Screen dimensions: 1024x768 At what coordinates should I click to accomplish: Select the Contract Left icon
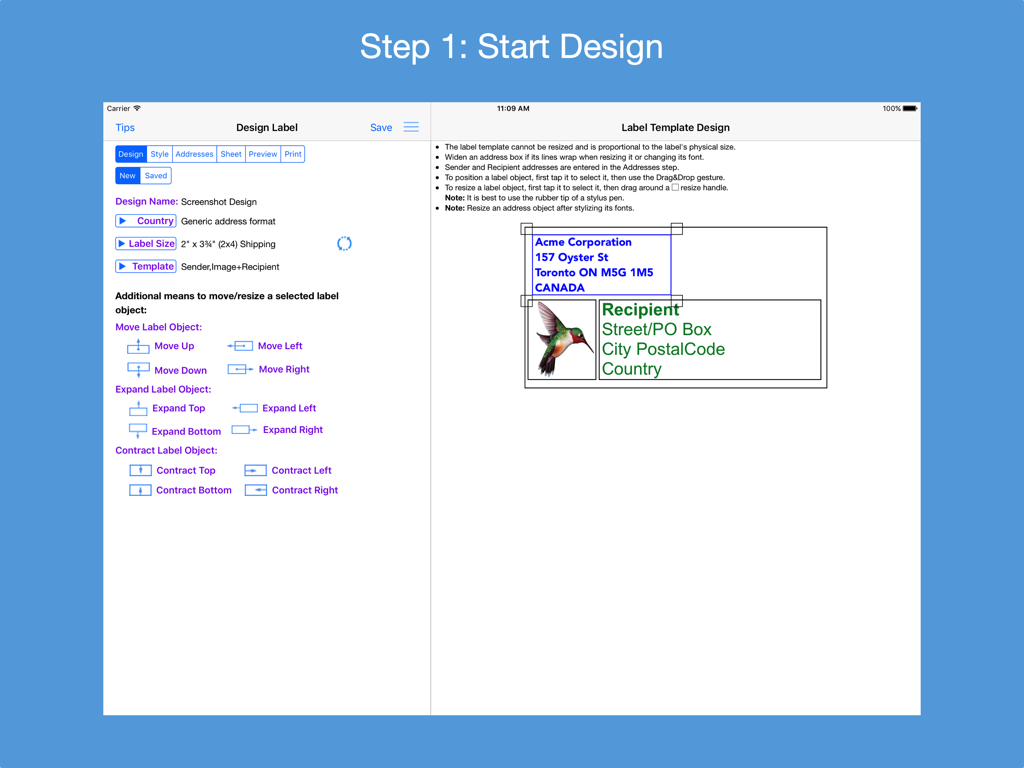point(255,470)
